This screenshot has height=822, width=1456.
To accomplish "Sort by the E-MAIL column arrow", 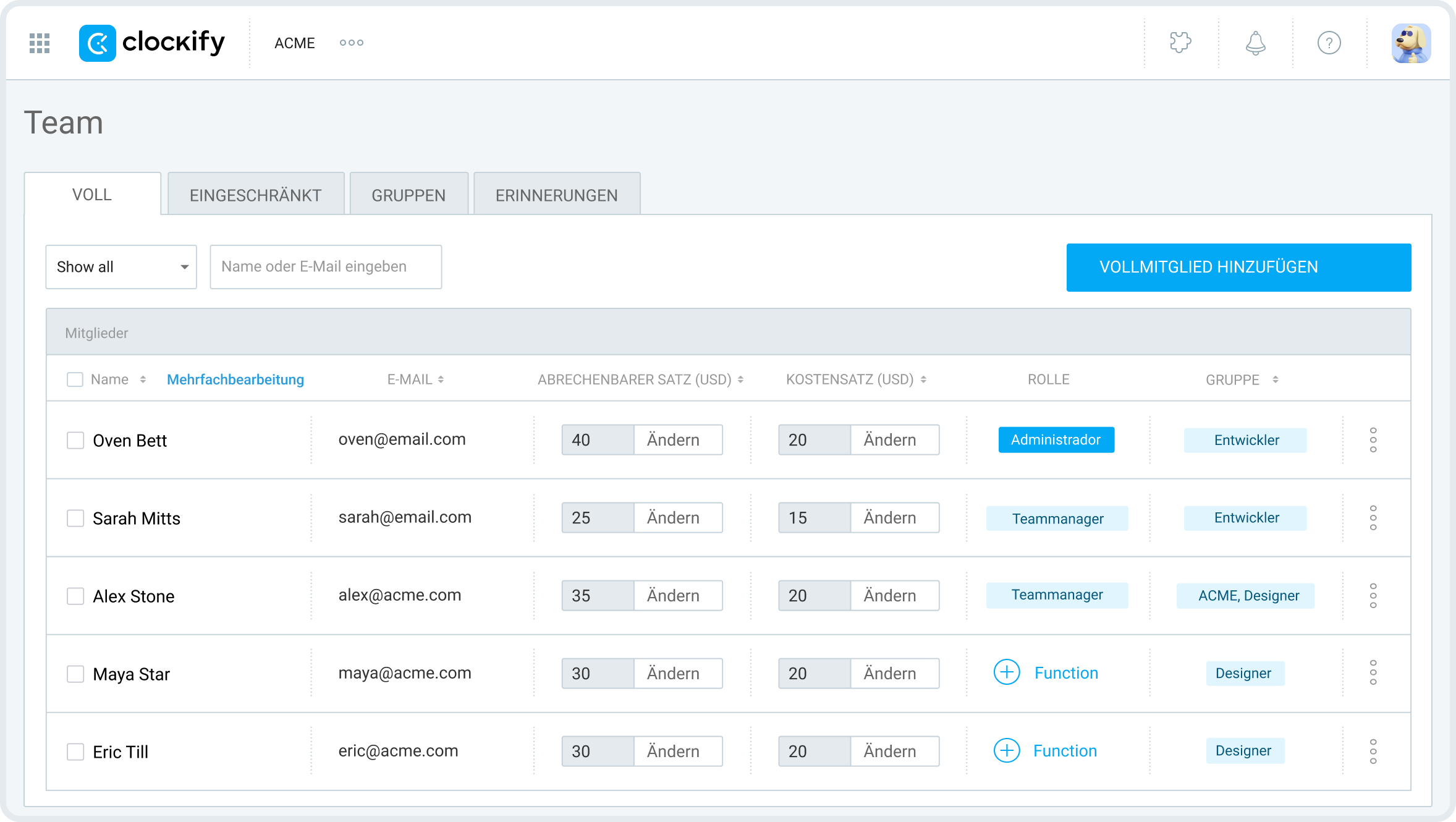I will point(441,379).
